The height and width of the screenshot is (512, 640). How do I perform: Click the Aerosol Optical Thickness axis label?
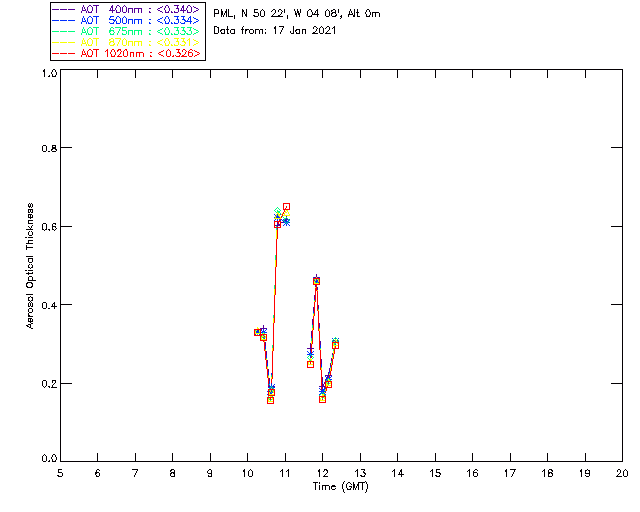click(x=29, y=266)
